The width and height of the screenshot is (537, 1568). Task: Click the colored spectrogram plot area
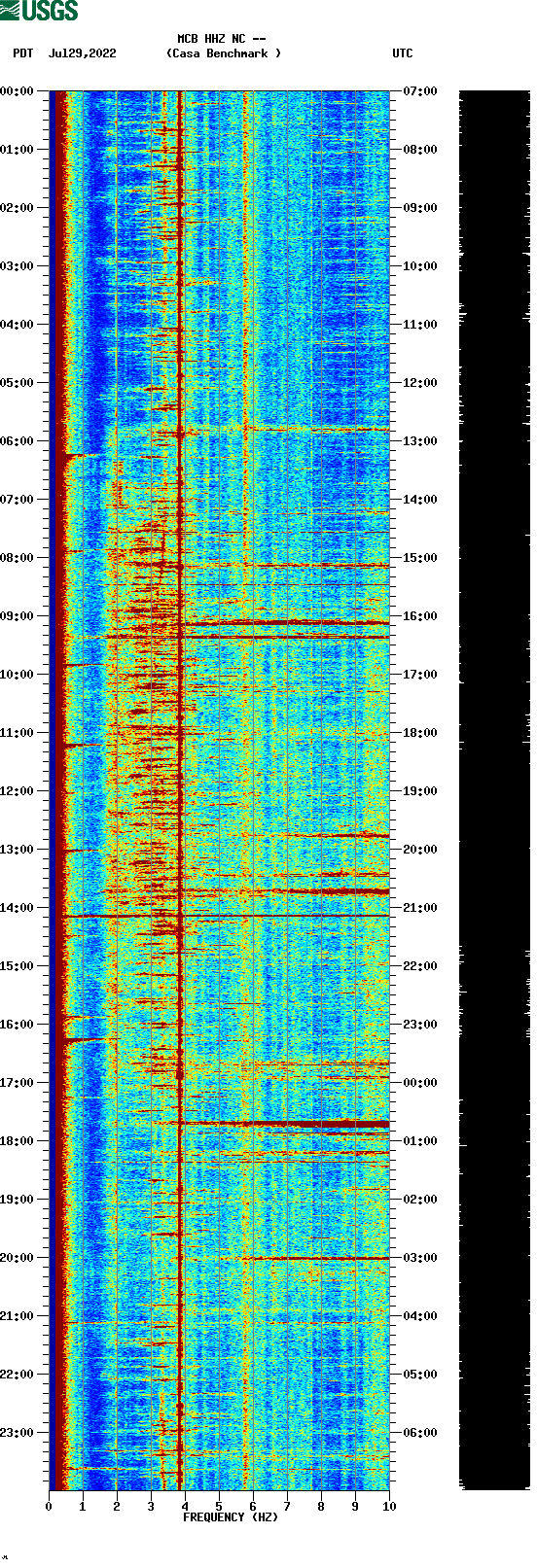pyautogui.click(x=219, y=790)
